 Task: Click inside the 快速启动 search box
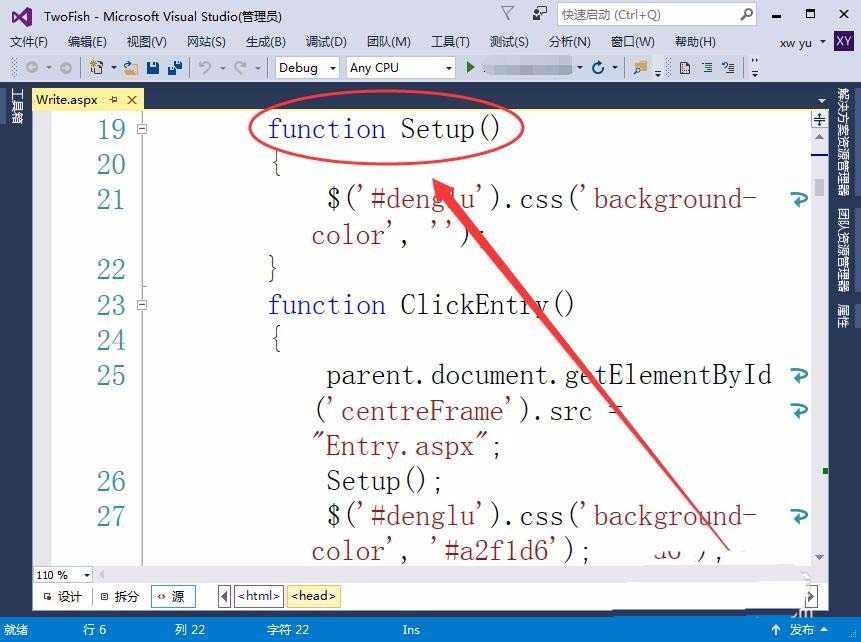[650, 15]
